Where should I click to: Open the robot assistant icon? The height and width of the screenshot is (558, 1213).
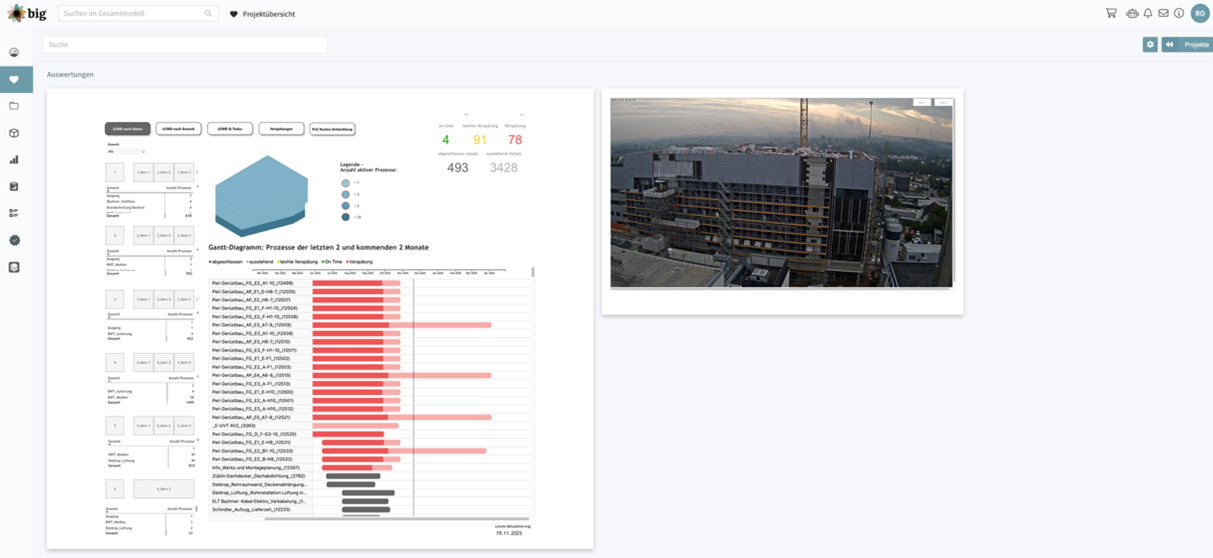[x=1131, y=14]
